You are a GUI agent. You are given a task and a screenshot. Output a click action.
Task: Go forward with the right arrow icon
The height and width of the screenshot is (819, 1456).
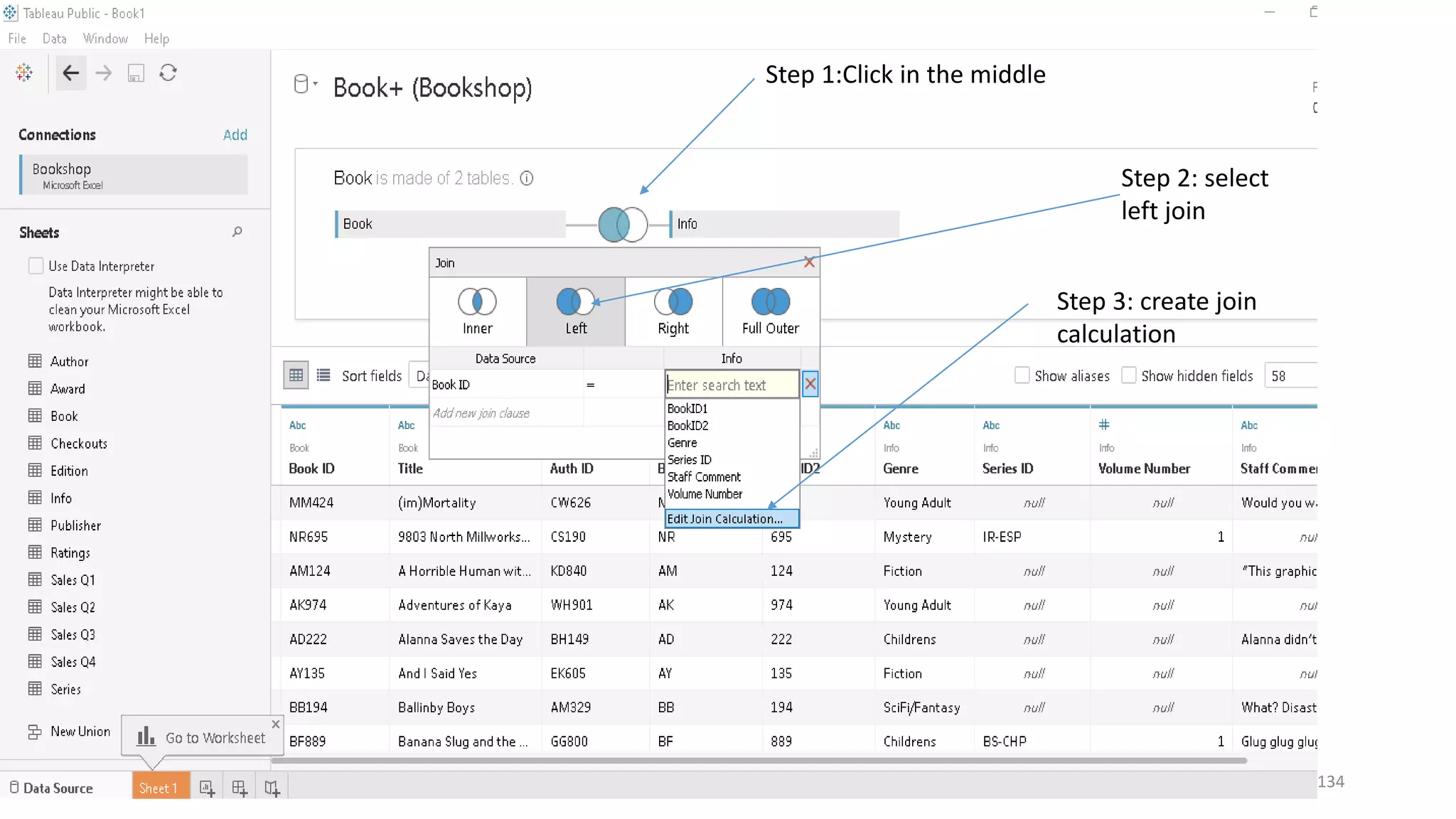tap(104, 73)
